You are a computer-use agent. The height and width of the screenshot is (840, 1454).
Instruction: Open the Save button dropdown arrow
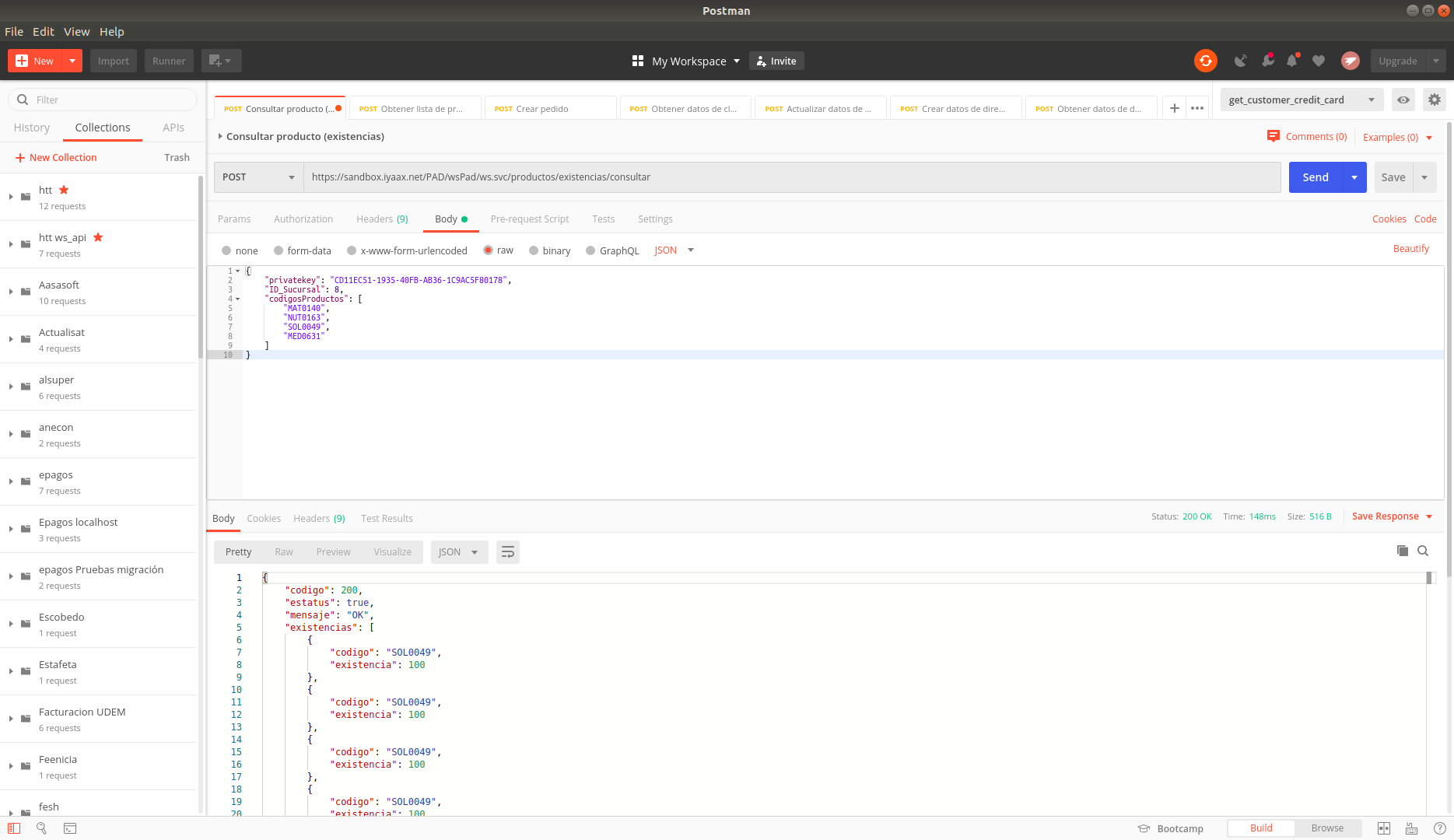(1424, 177)
